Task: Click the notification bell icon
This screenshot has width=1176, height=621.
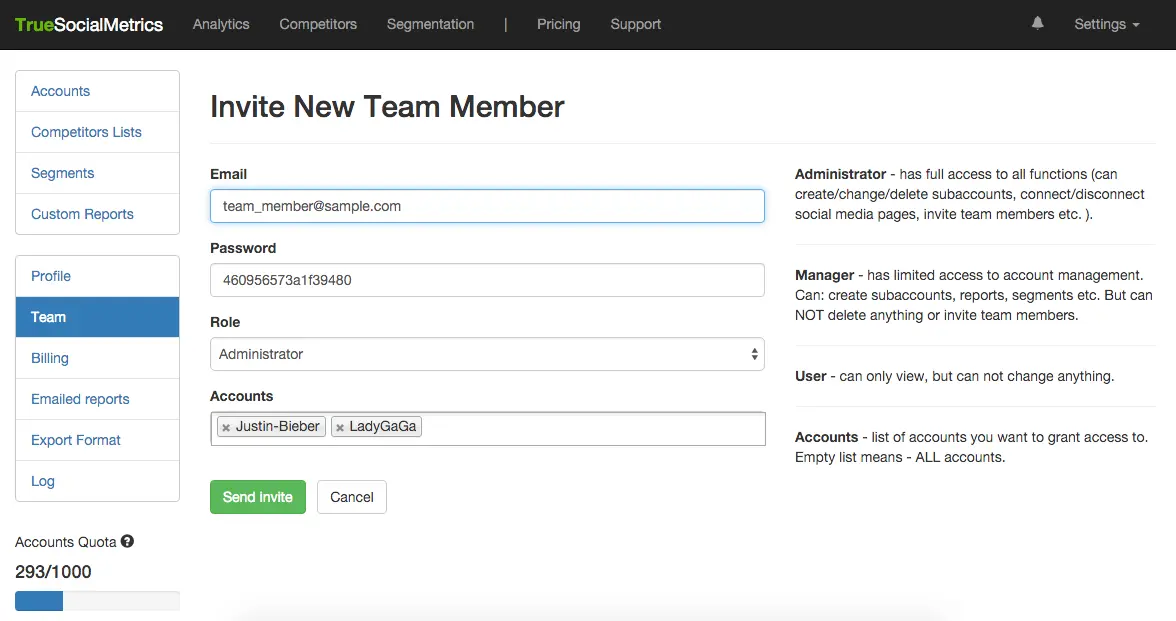Action: (1037, 24)
